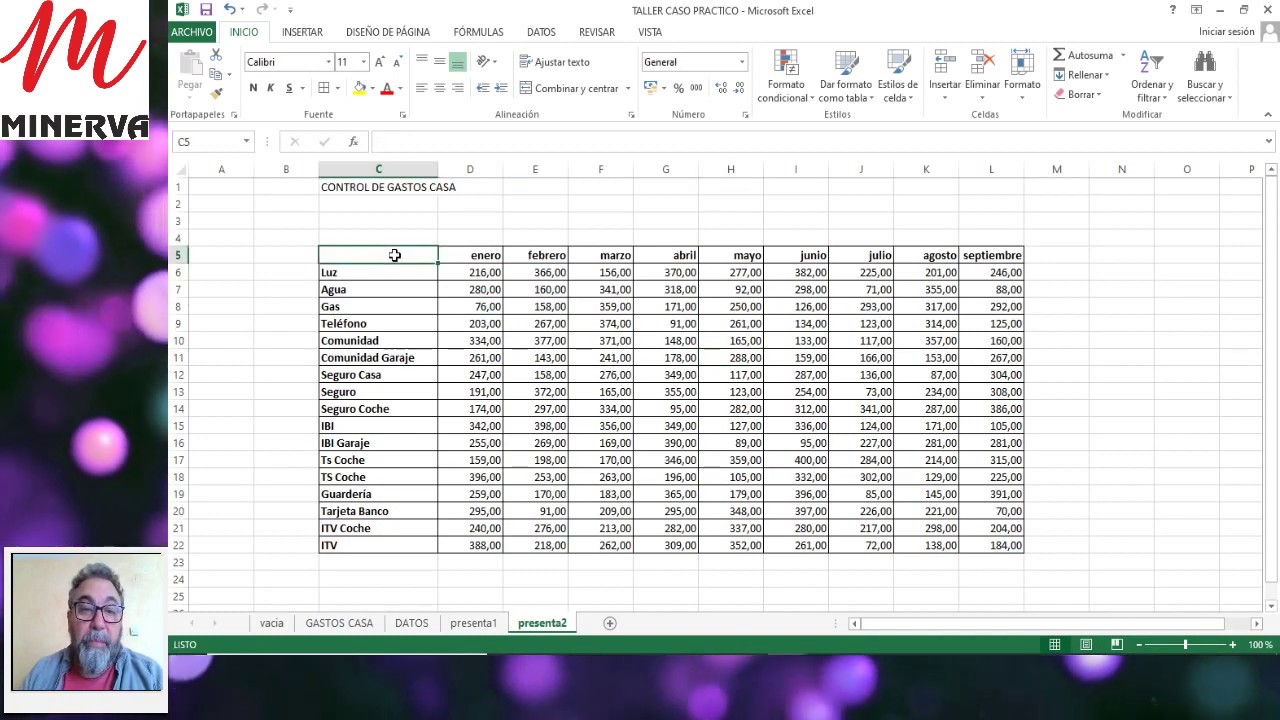Click the increase decimals icon
The image size is (1280, 720).
click(x=720, y=88)
